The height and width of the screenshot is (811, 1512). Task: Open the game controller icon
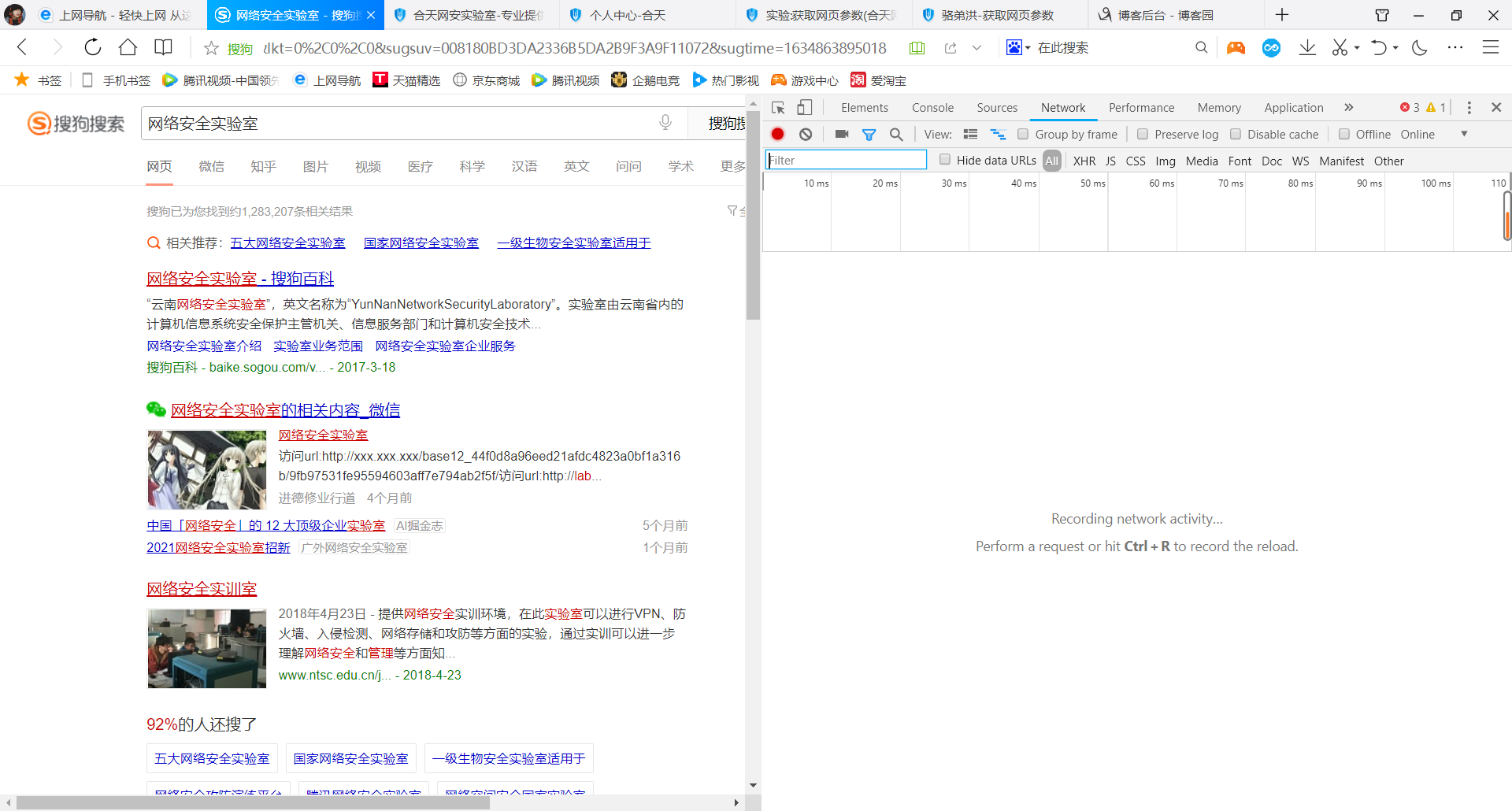point(1236,48)
